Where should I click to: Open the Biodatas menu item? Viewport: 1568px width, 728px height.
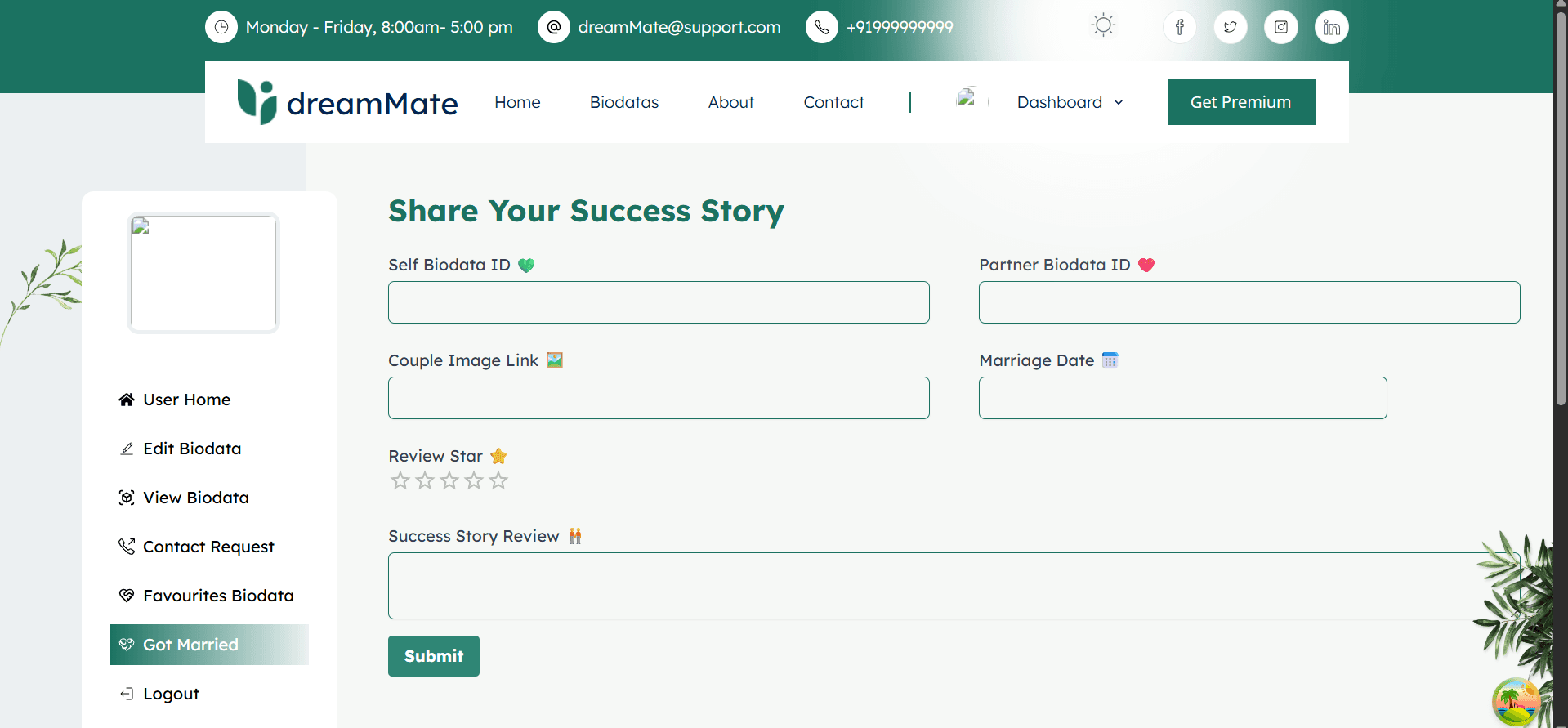(x=624, y=102)
